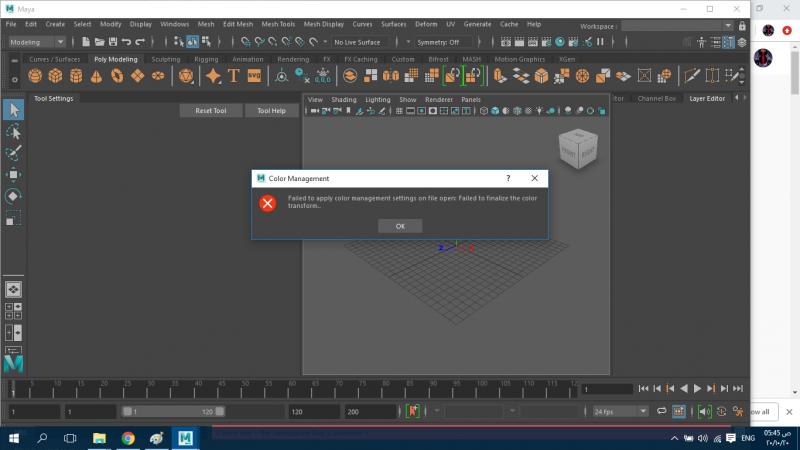The image size is (800, 450).
Task: Go to start of playback range
Action: tap(643, 389)
